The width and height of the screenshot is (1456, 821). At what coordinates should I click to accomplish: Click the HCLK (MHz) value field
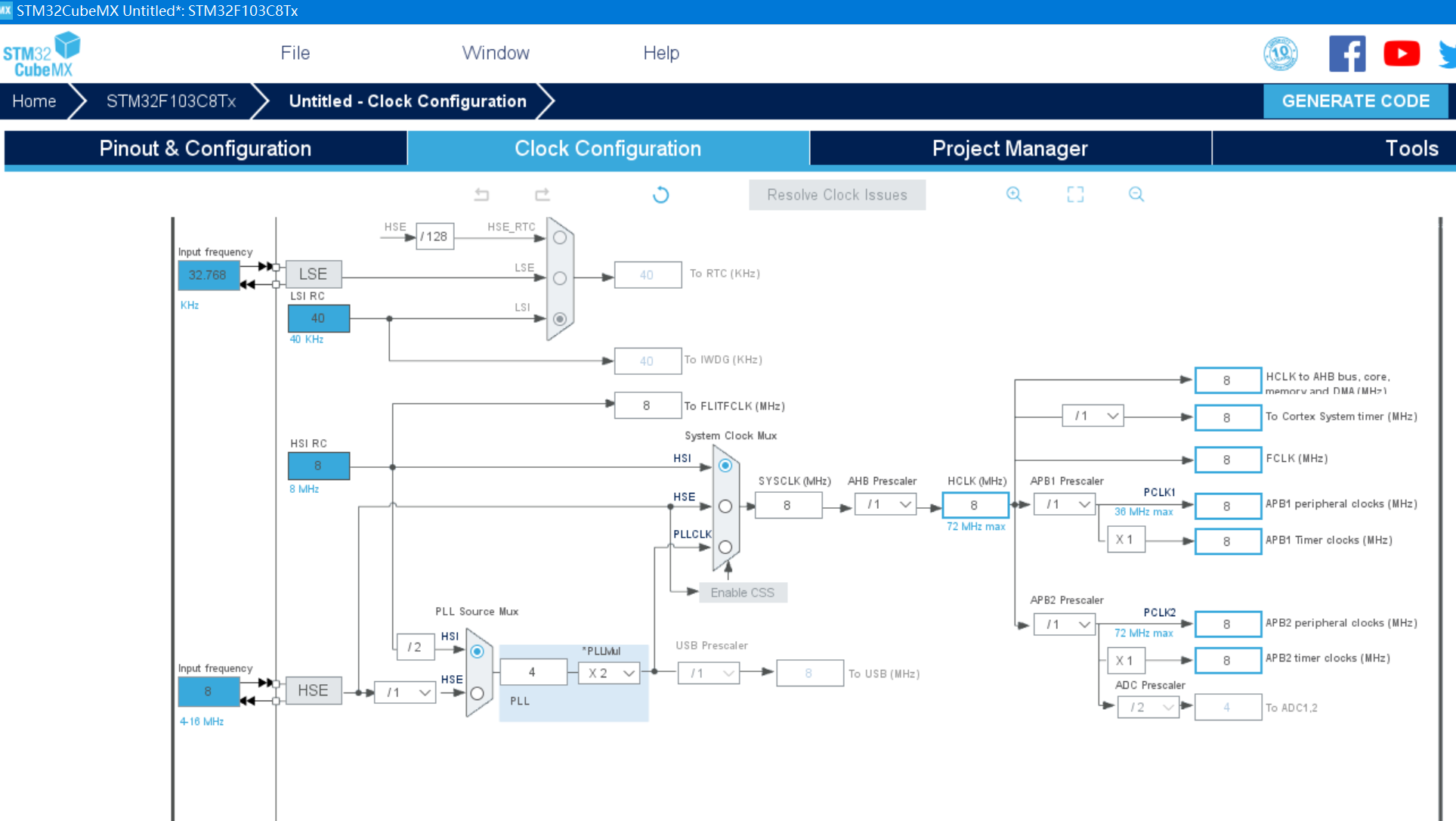tap(975, 505)
